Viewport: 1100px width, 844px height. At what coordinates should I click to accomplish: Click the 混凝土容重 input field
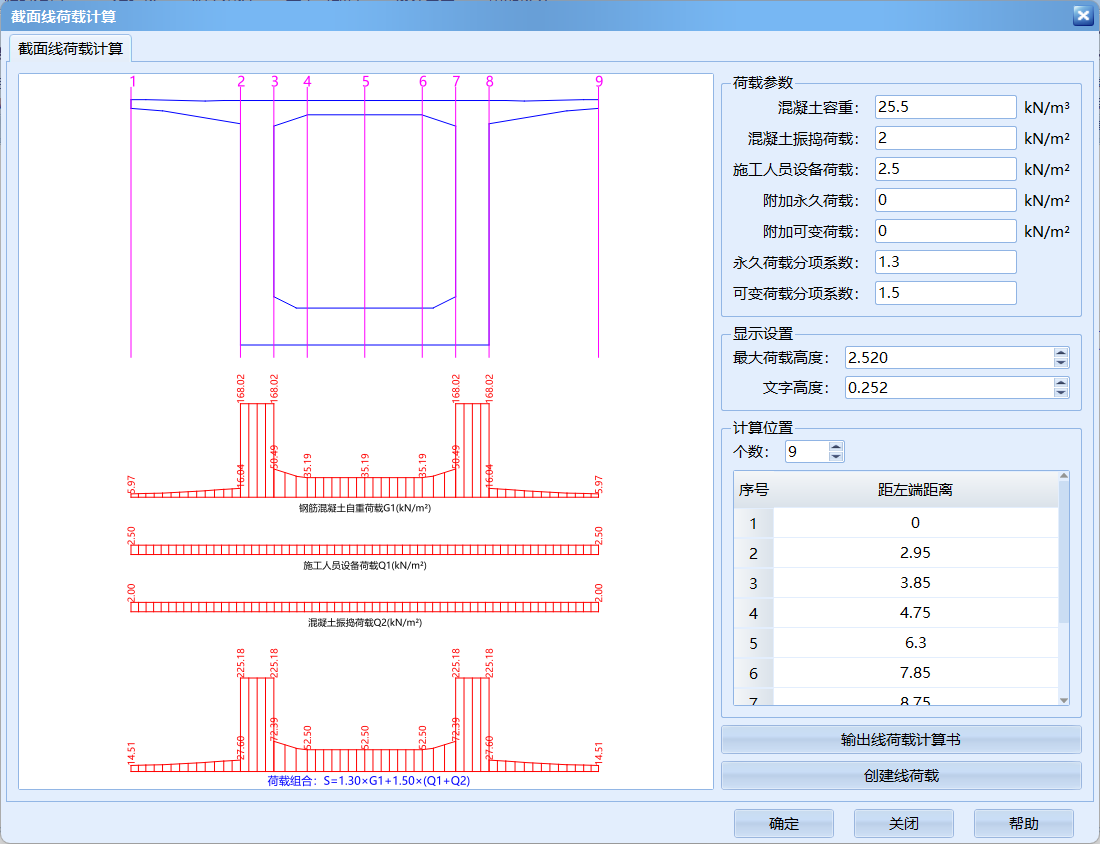(x=945, y=107)
